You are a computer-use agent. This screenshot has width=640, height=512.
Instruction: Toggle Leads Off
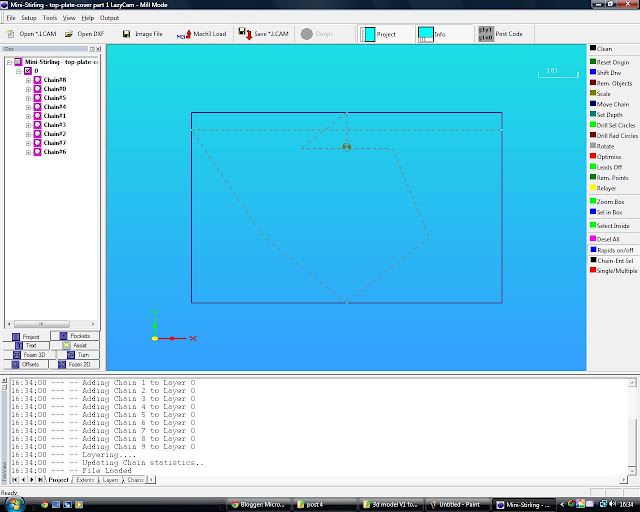(606, 167)
